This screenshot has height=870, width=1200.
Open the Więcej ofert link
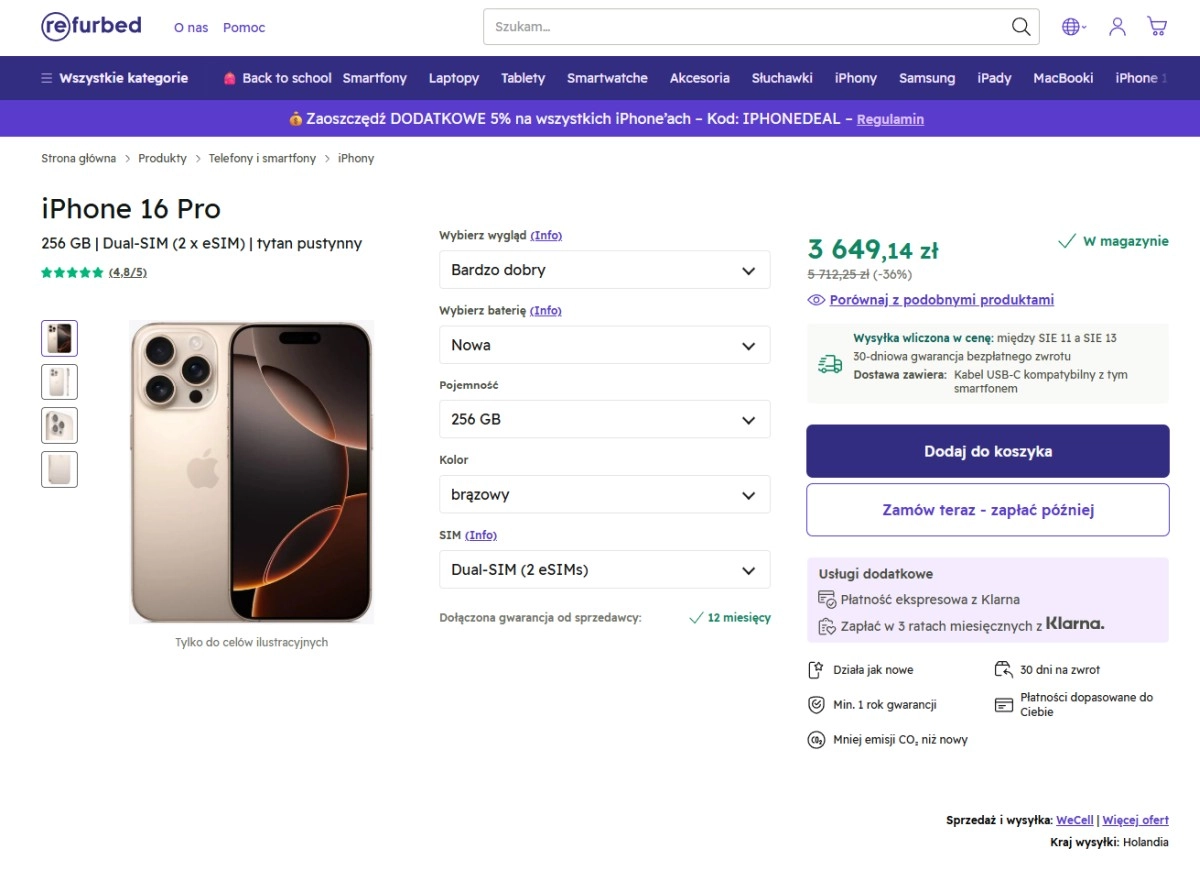click(1135, 820)
